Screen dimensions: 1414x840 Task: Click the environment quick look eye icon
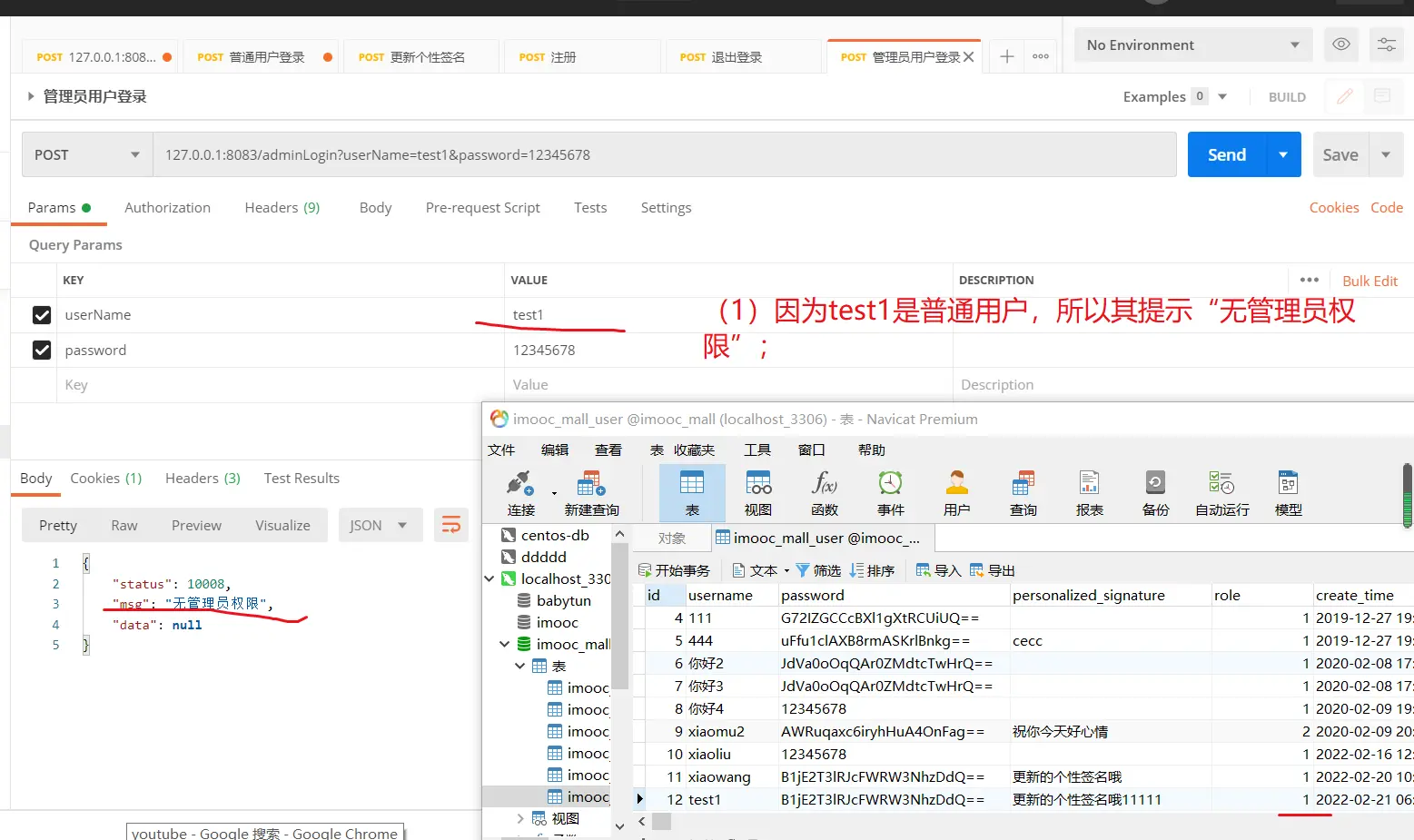click(x=1340, y=44)
